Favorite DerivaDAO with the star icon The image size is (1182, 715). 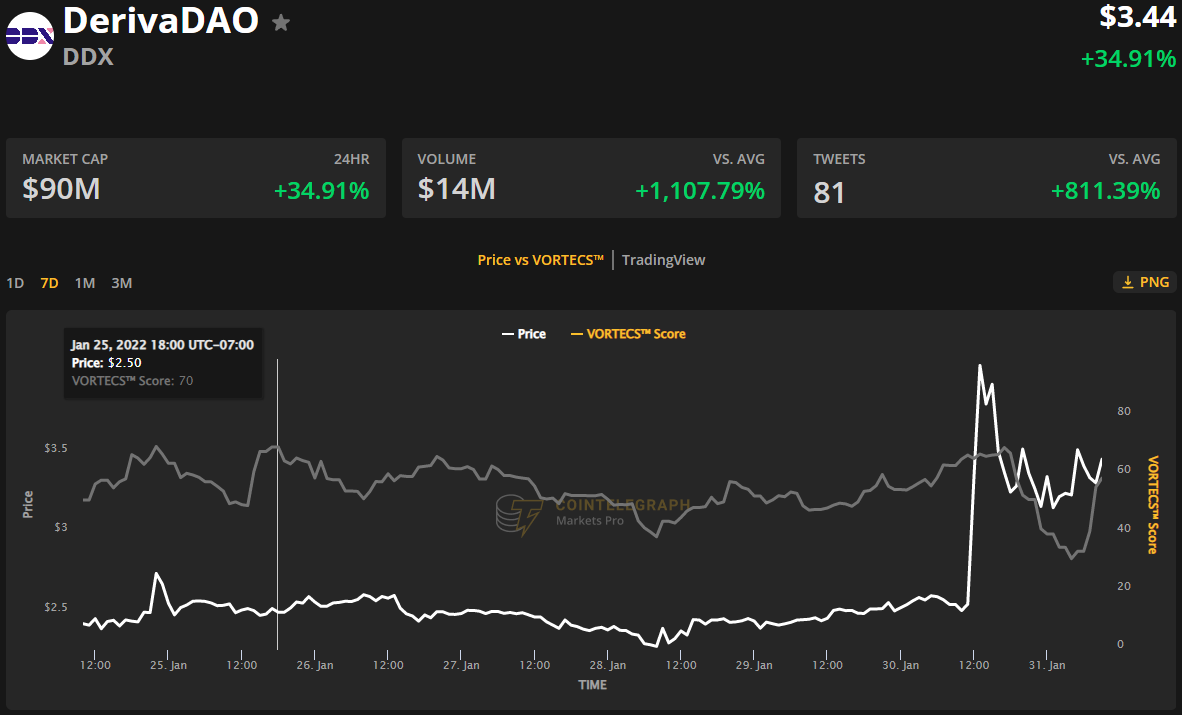281,22
